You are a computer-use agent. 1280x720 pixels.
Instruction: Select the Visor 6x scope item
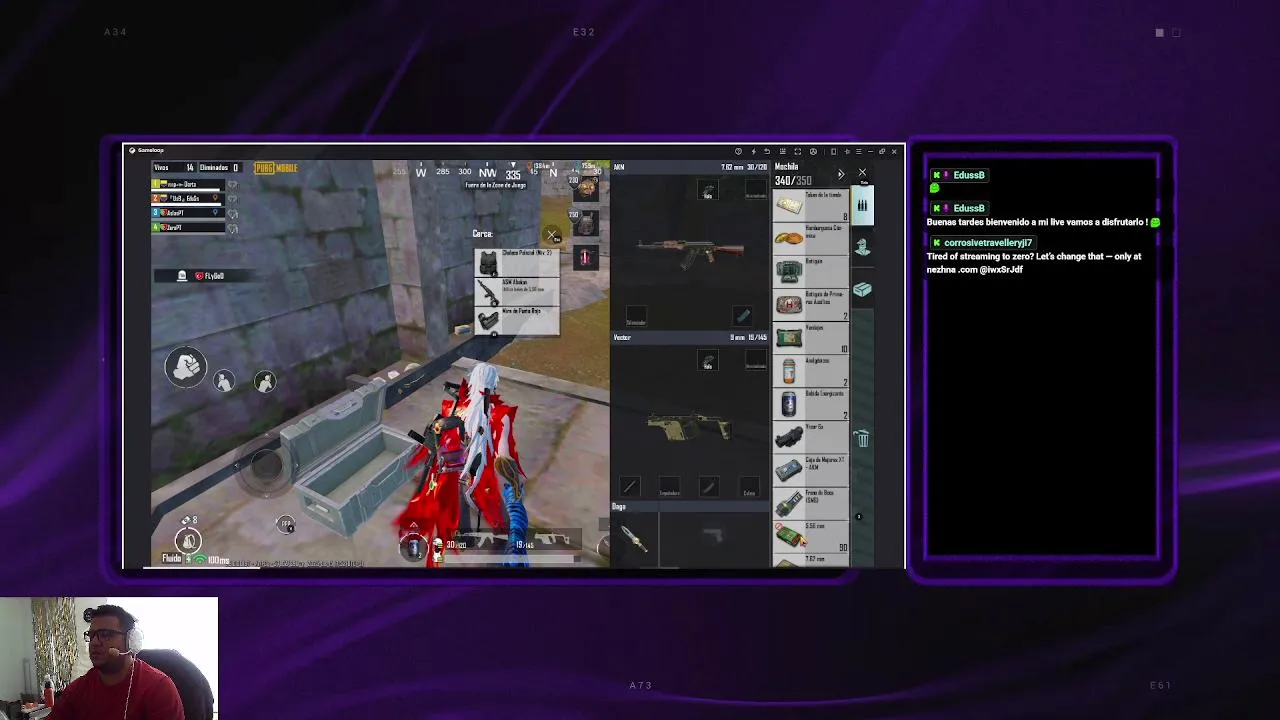pyautogui.click(x=811, y=436)
